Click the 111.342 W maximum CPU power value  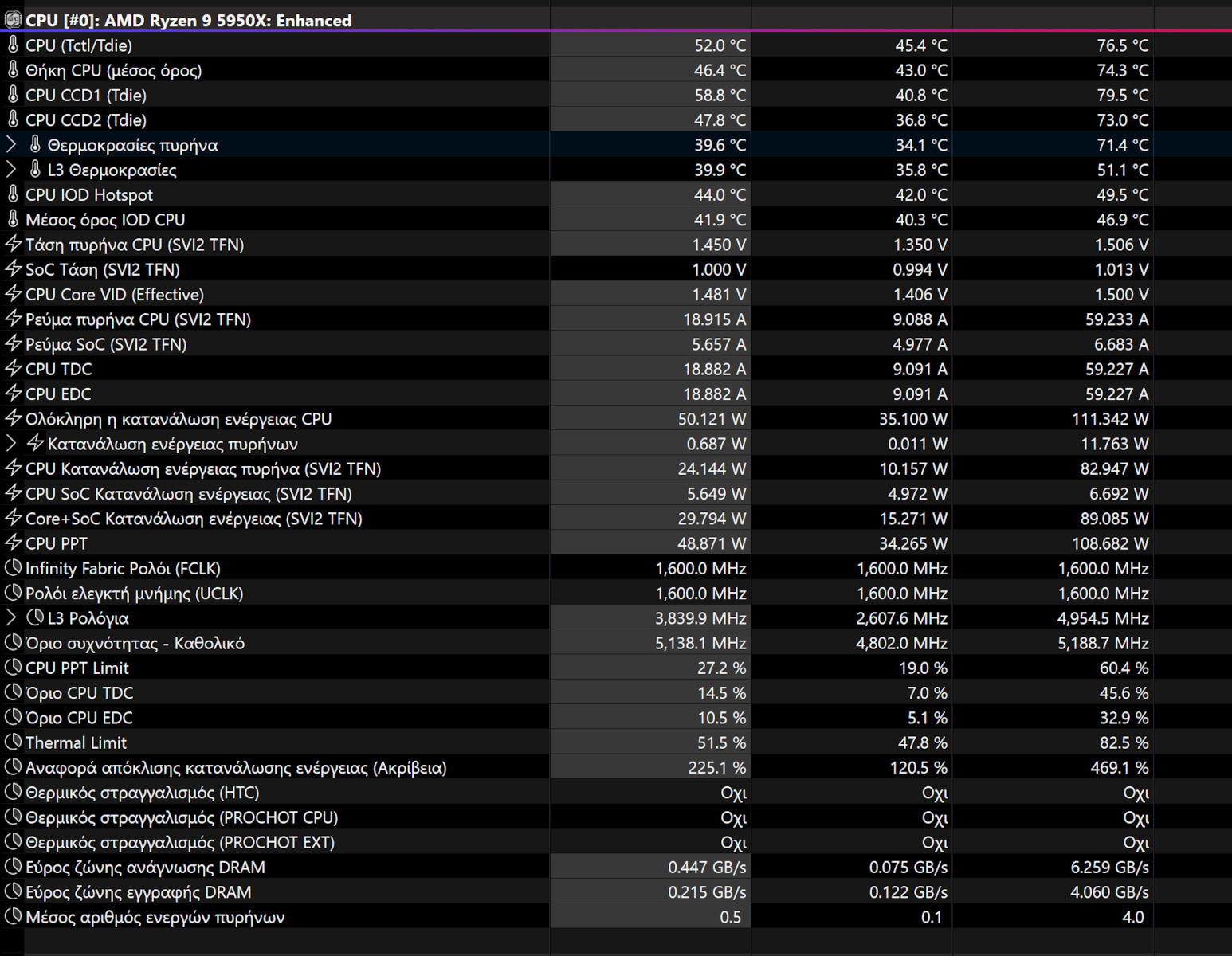coord(1109,419)
